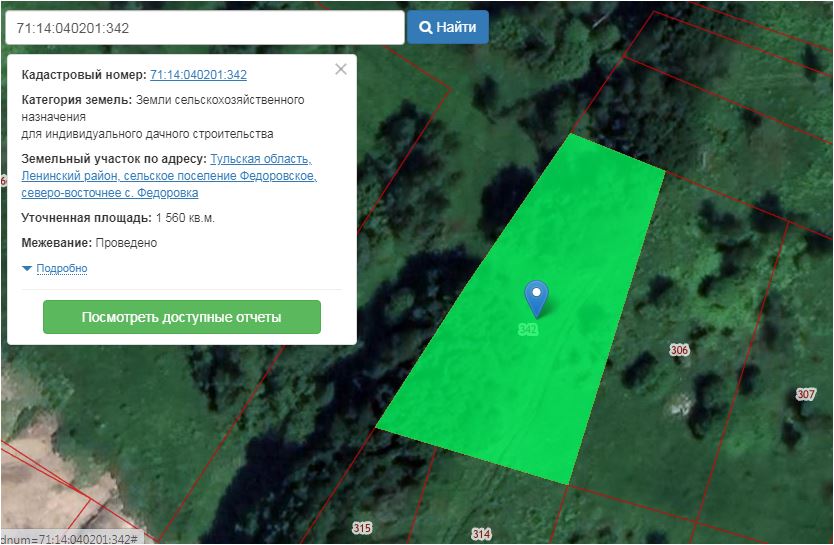834x545 pixels.
Task: Select parcel label 314 on the map
Action: coord(481,534)
